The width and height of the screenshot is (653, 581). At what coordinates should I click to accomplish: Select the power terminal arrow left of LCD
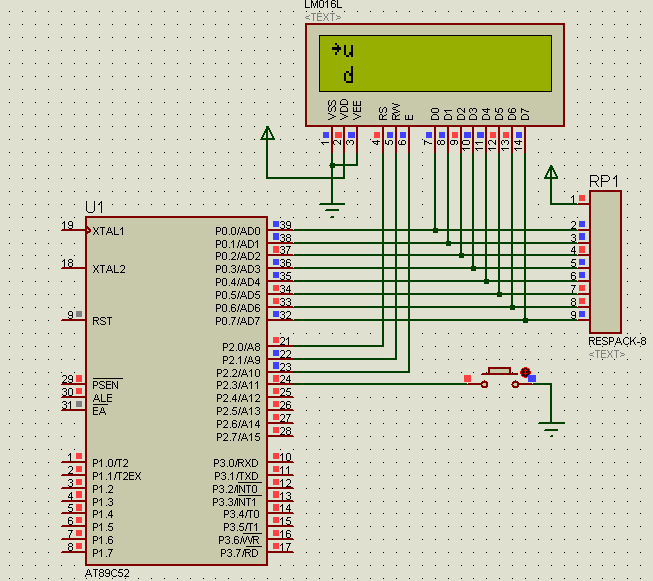coord(267,136)
